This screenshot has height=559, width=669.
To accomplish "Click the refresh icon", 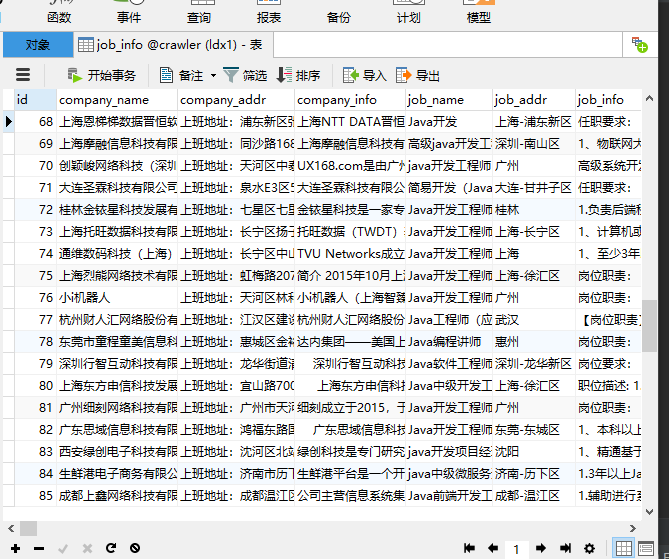I will pos(111,548).
